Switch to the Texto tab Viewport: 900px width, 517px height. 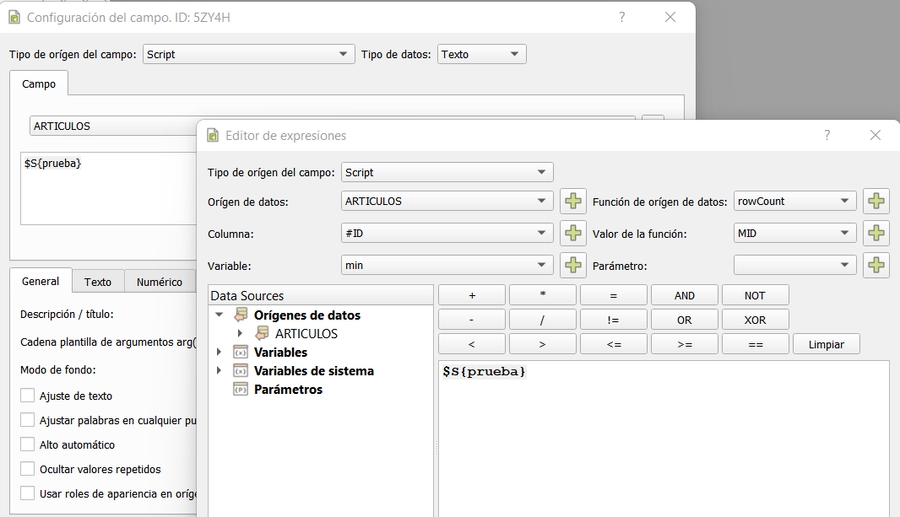pos(98,282)
